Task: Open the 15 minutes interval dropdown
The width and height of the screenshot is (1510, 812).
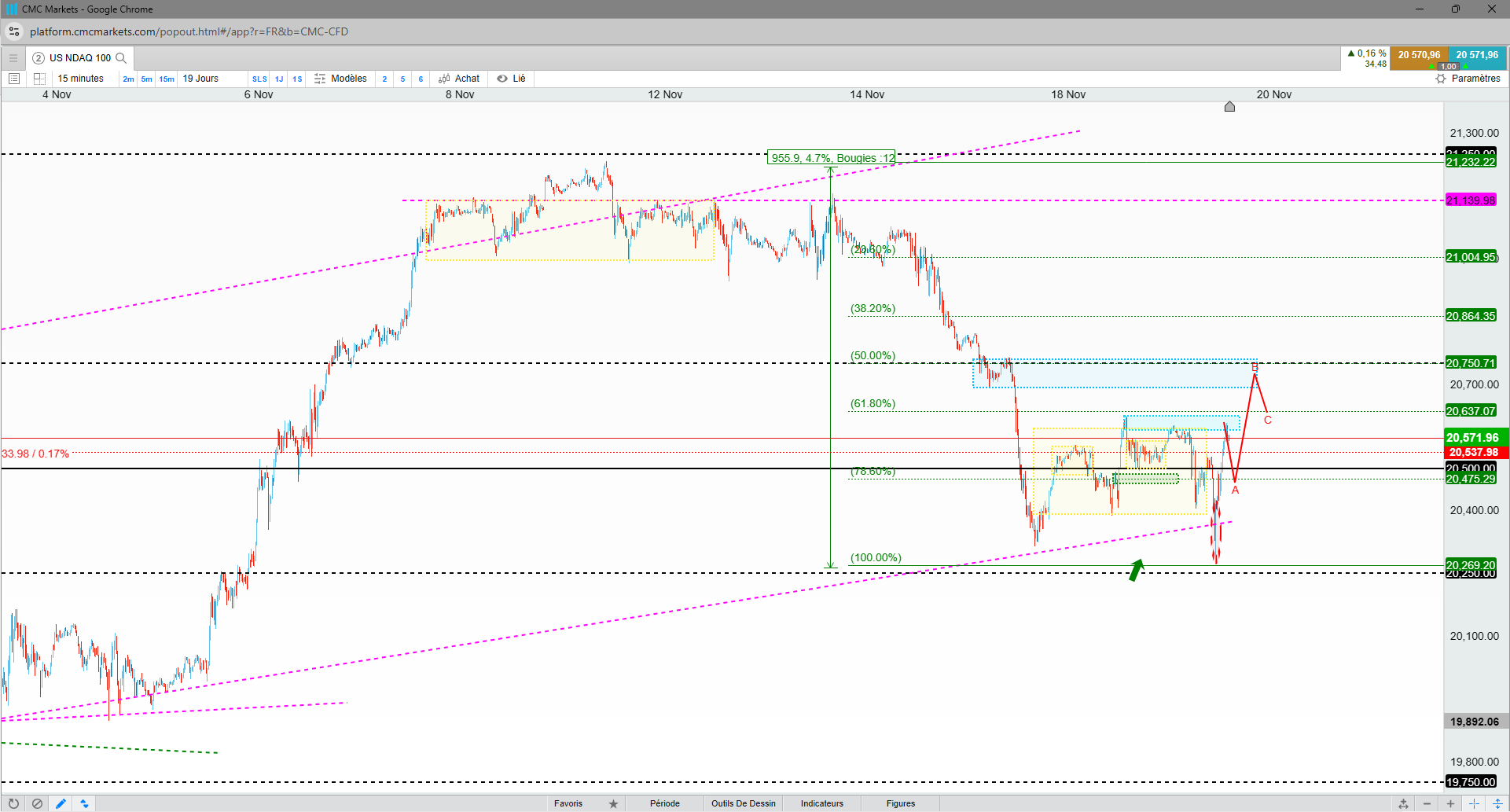Action: (x=80, y=79)
